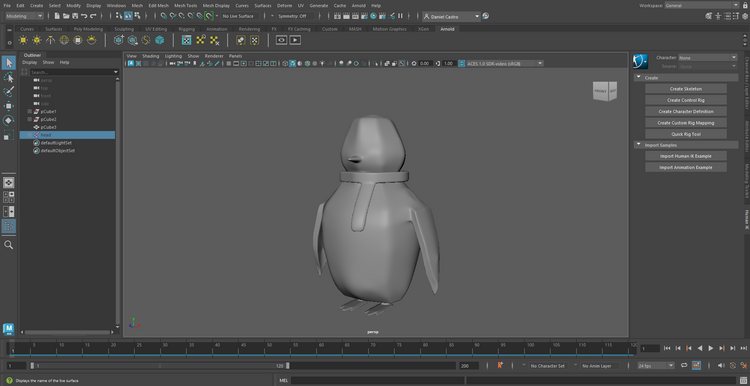Open the Character None dropdown
Viewport: 750px width, 386px height.
click(708, 57)
